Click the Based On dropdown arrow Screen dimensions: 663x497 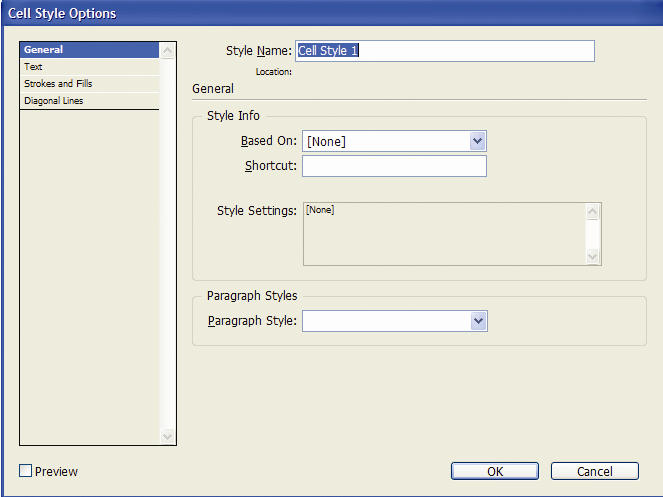[x=477, y=141]
